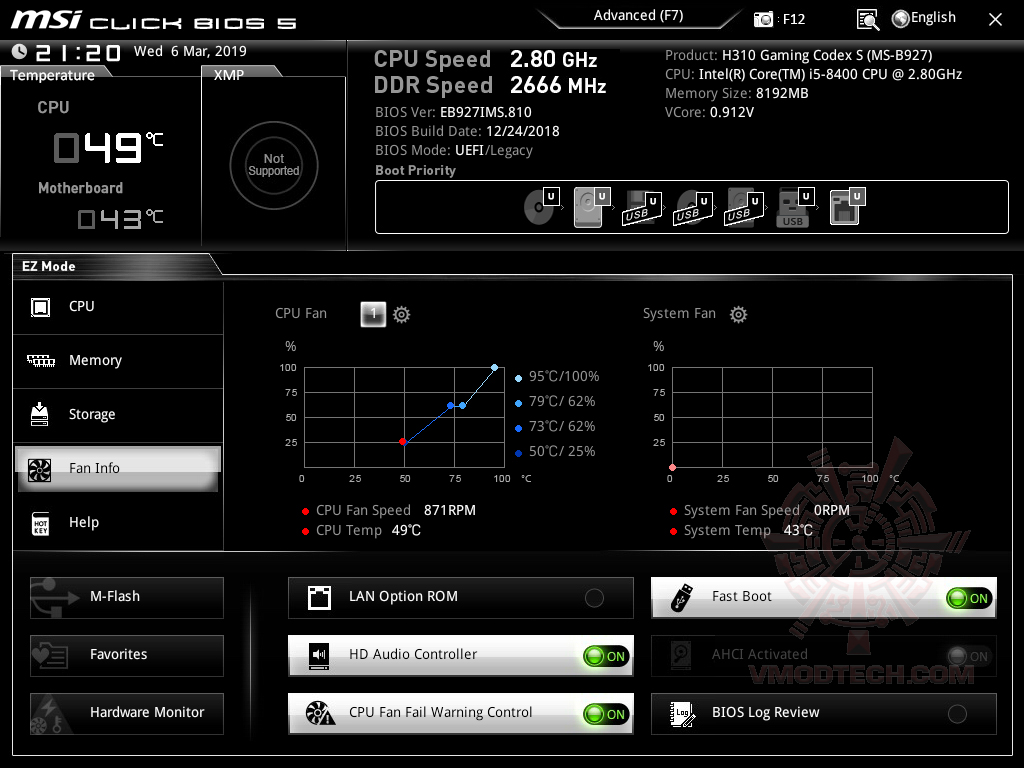
Task: Click the EZ Mode tab label
Action: coord(49,266)
